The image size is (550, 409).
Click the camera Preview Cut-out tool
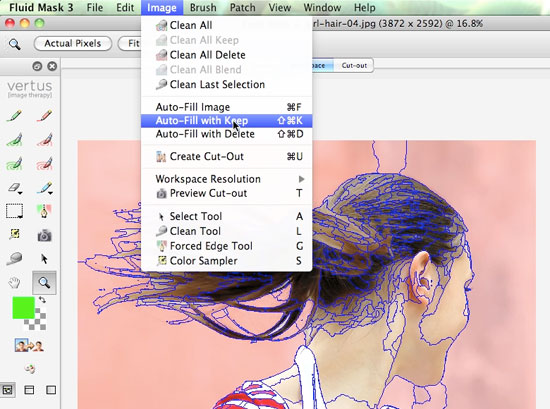tap(44, 236)
